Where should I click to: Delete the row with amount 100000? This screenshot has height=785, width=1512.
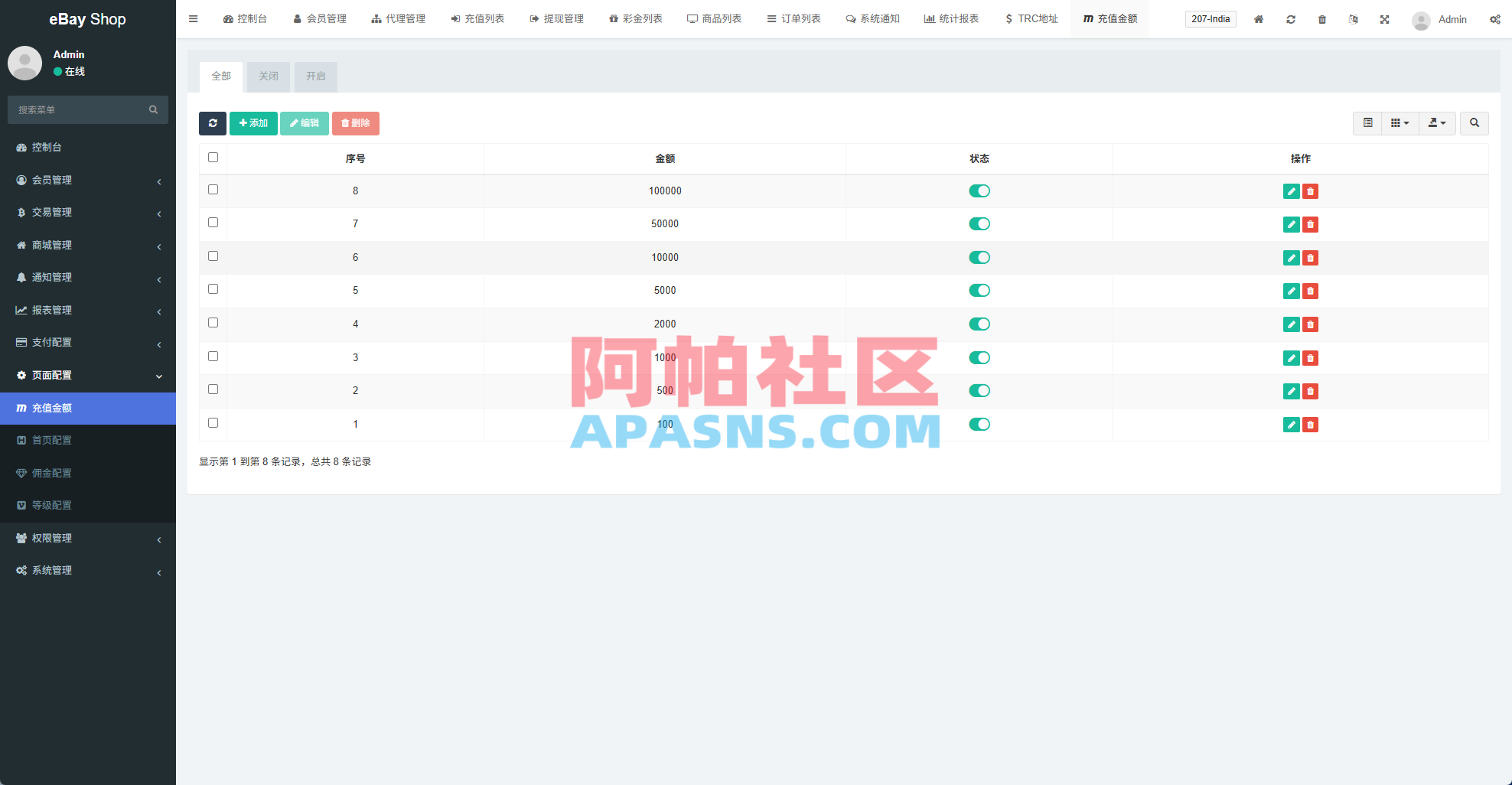coord(1311,191)
